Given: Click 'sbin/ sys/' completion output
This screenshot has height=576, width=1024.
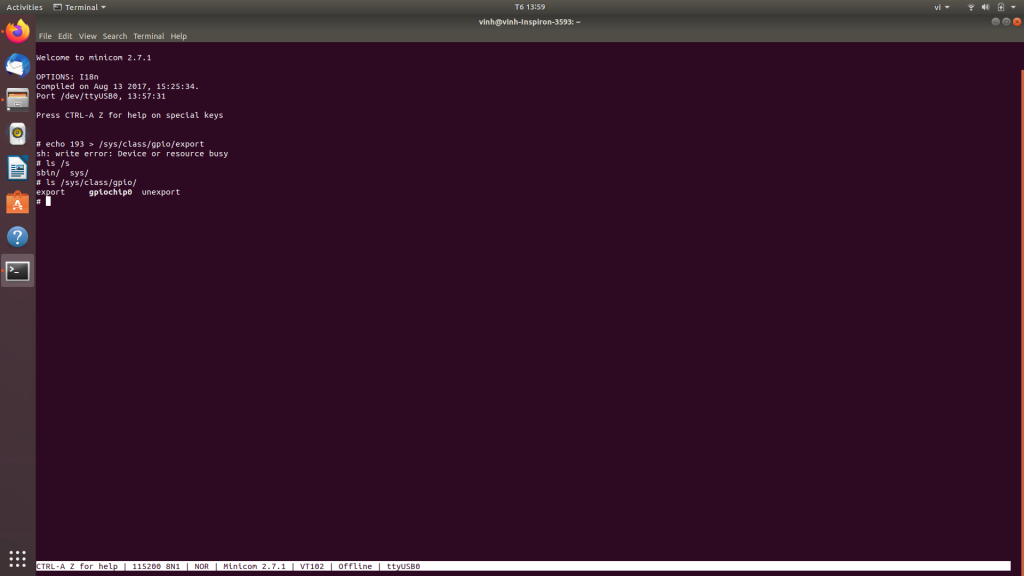Looking at the screenshot, I should [62, 173].
